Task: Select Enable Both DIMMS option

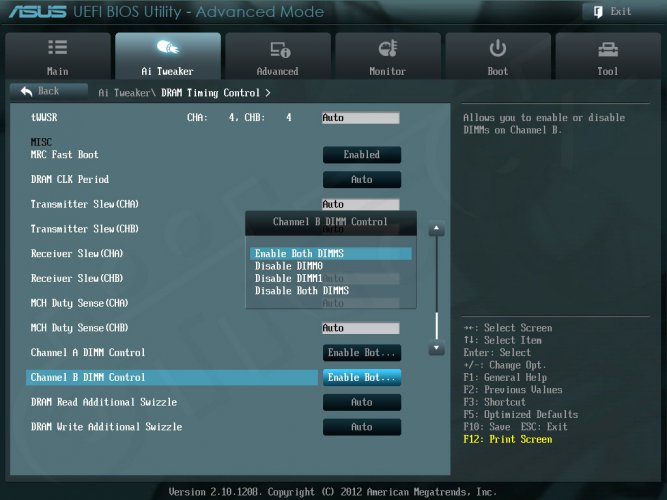Action: coord(331,254)
